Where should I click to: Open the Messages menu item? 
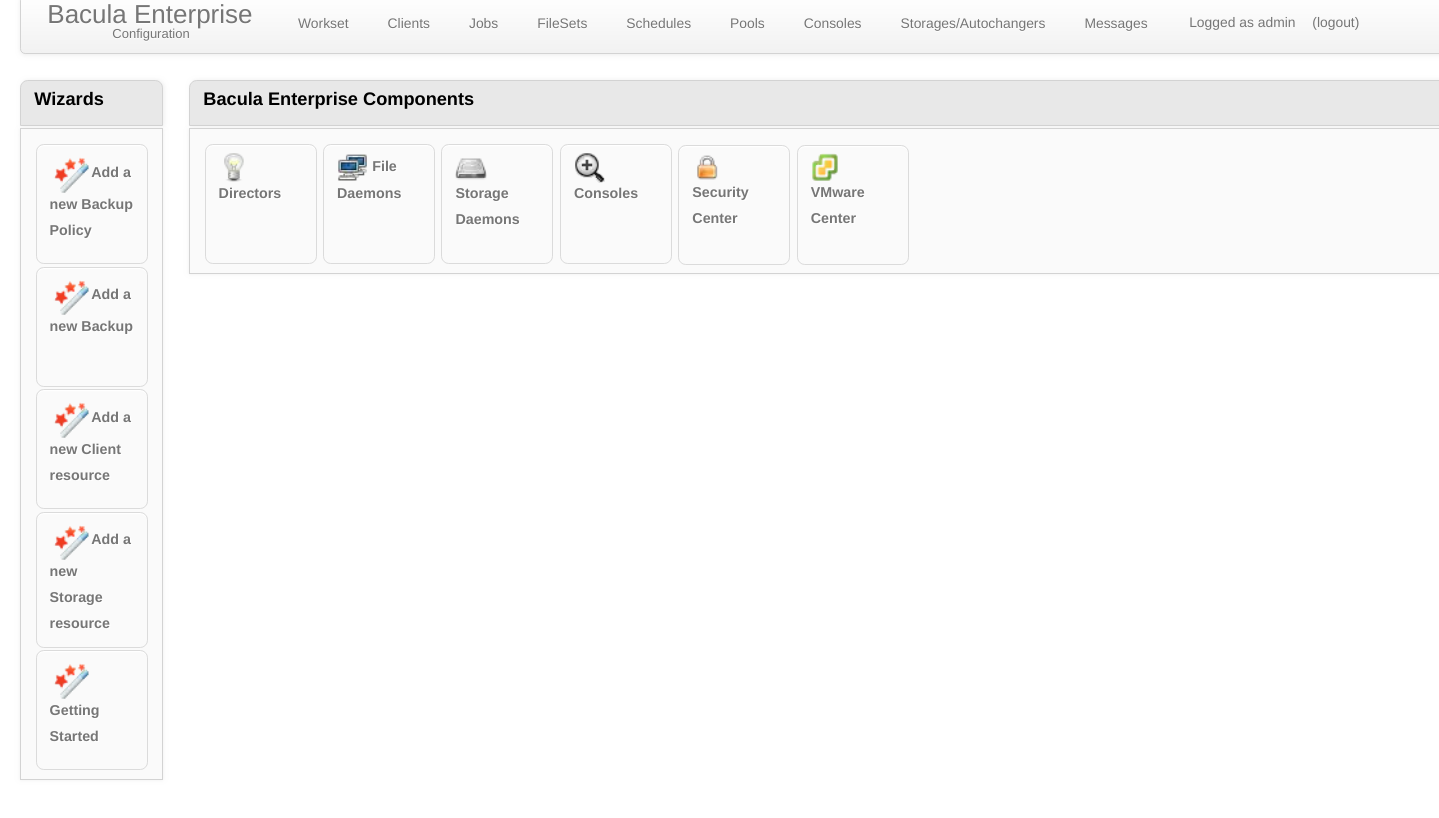[1116, 23]
